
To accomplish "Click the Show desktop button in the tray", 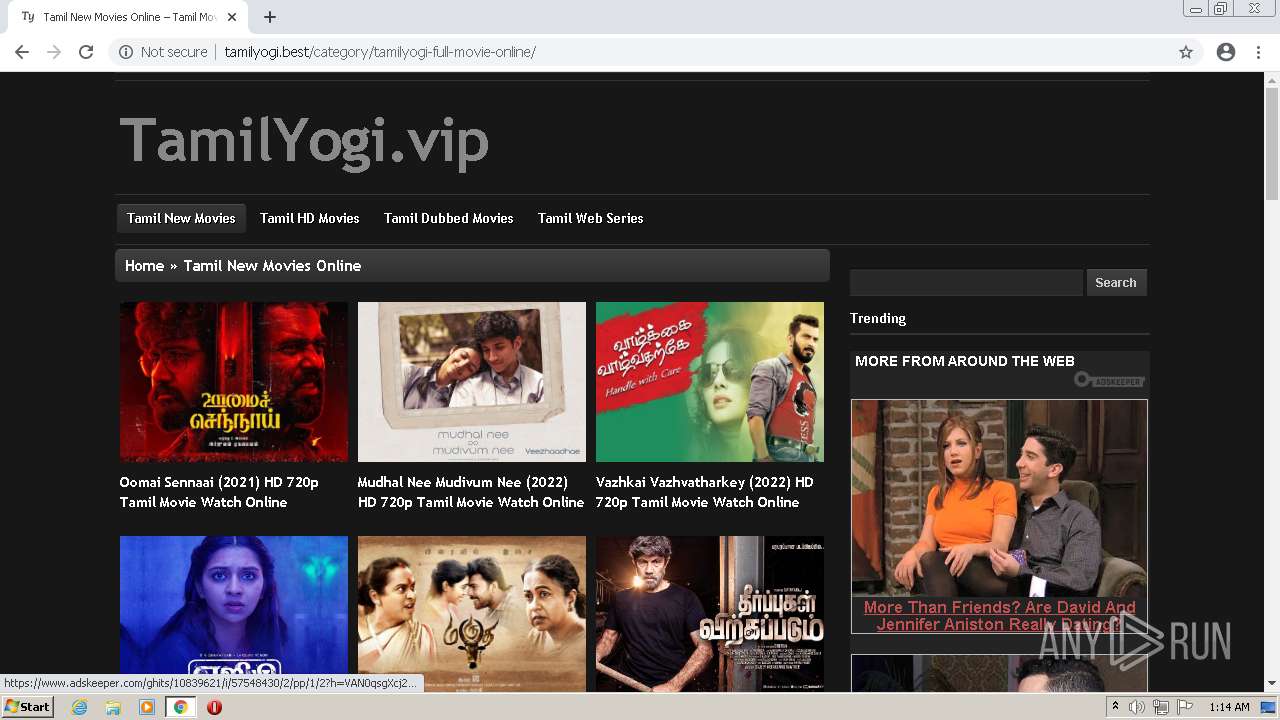I will [x=1268, y=707].
